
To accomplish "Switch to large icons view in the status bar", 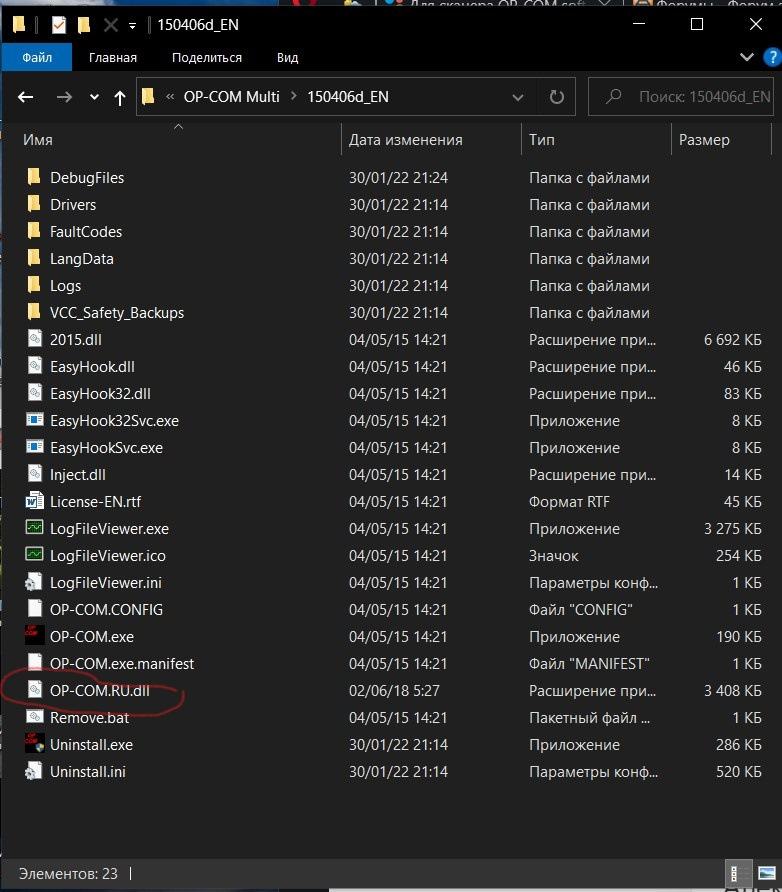I will [759, 873].
